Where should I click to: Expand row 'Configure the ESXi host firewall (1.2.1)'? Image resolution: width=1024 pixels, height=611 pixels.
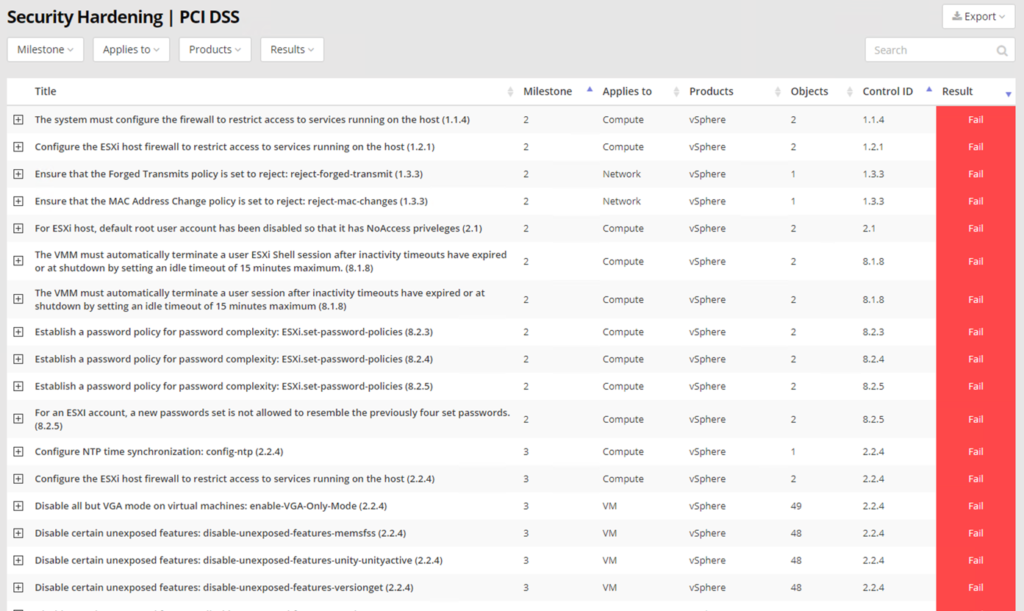click(18, 147)
